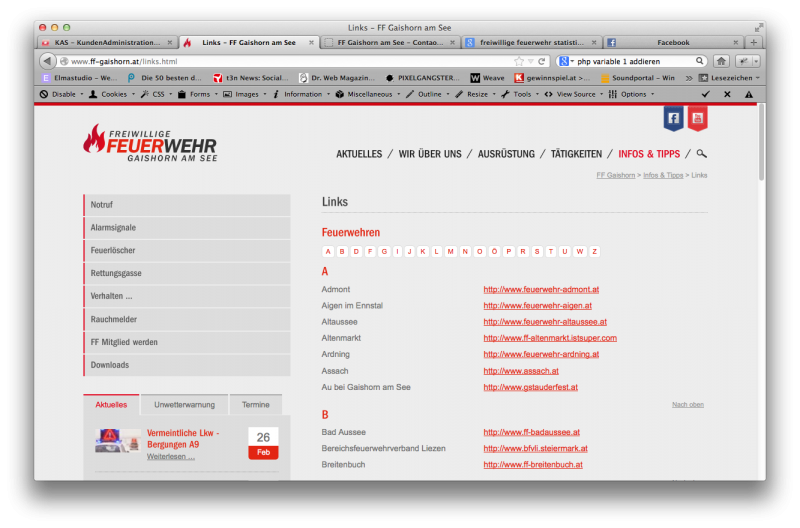Open the Cookies developer menu
Image resolution: width=800 pixels, height=528 pixels.
[112, 94]
